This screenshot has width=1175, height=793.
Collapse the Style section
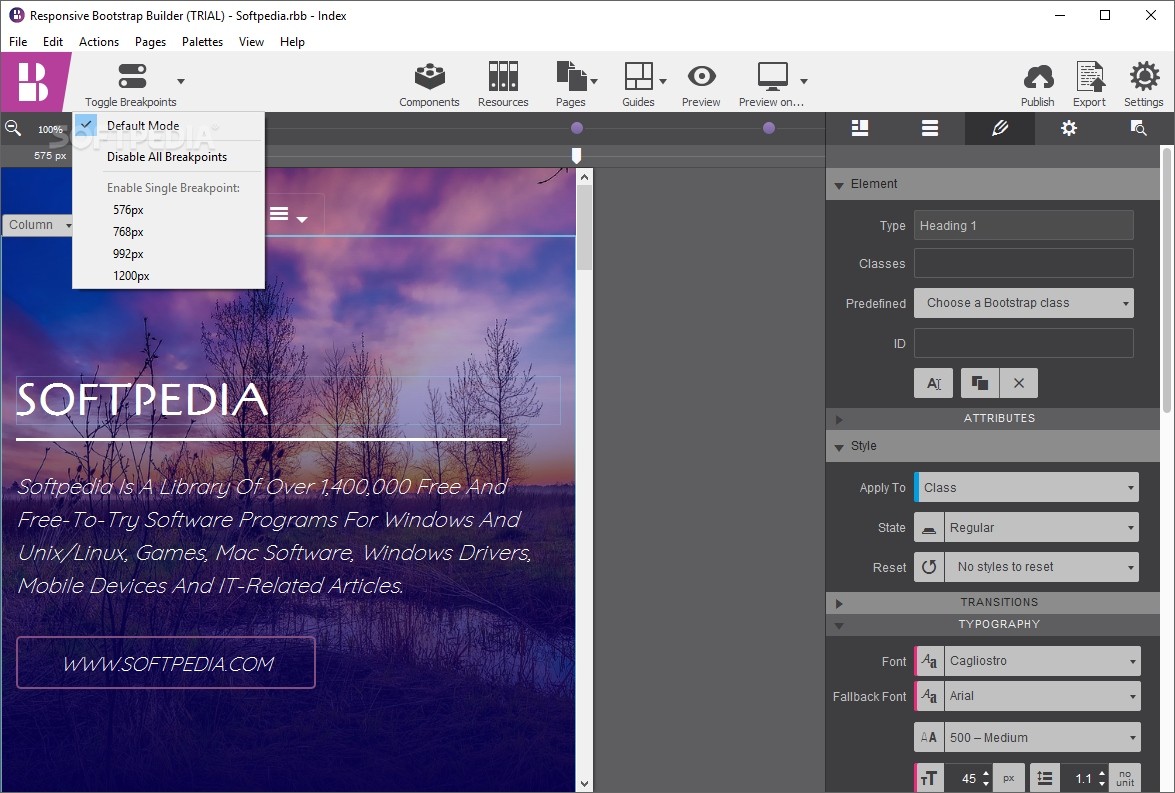coord(839,447)
